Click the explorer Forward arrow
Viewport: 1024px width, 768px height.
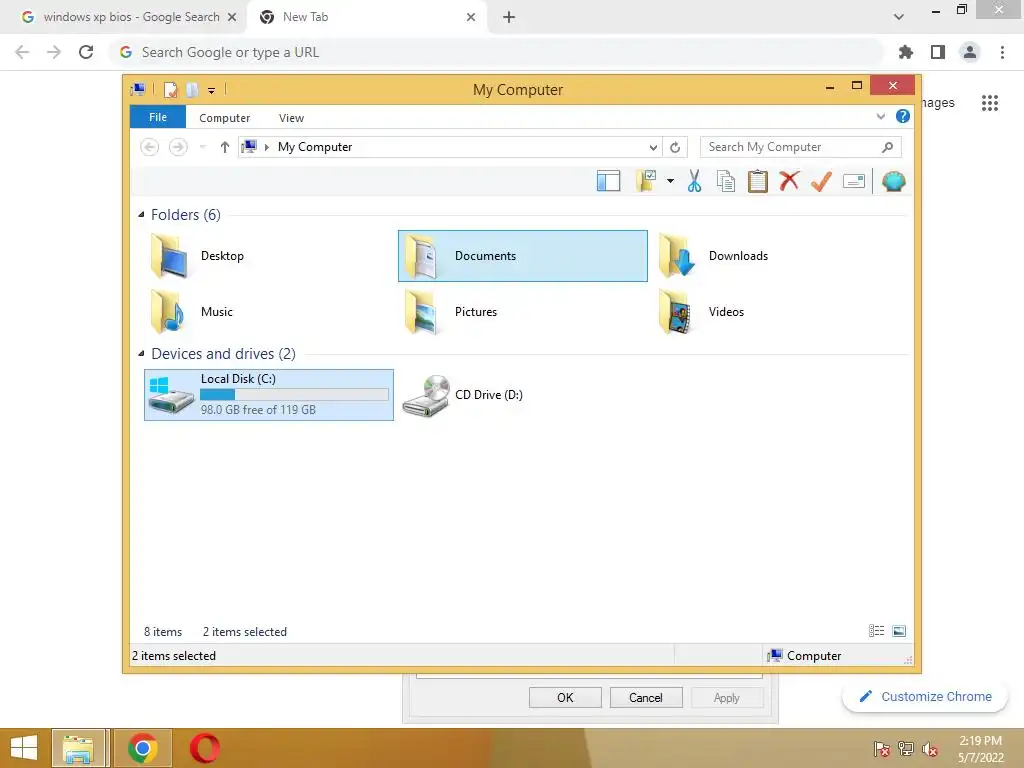coord(178,147)
